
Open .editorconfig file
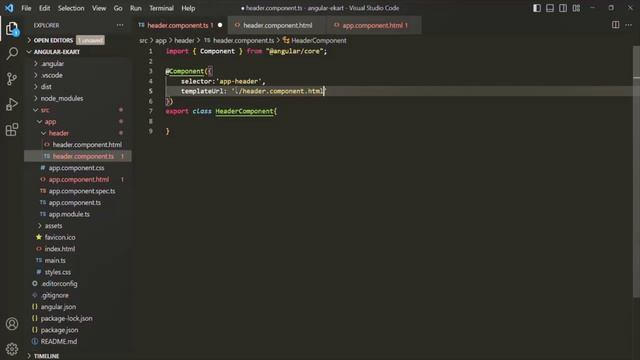point(59,283)
